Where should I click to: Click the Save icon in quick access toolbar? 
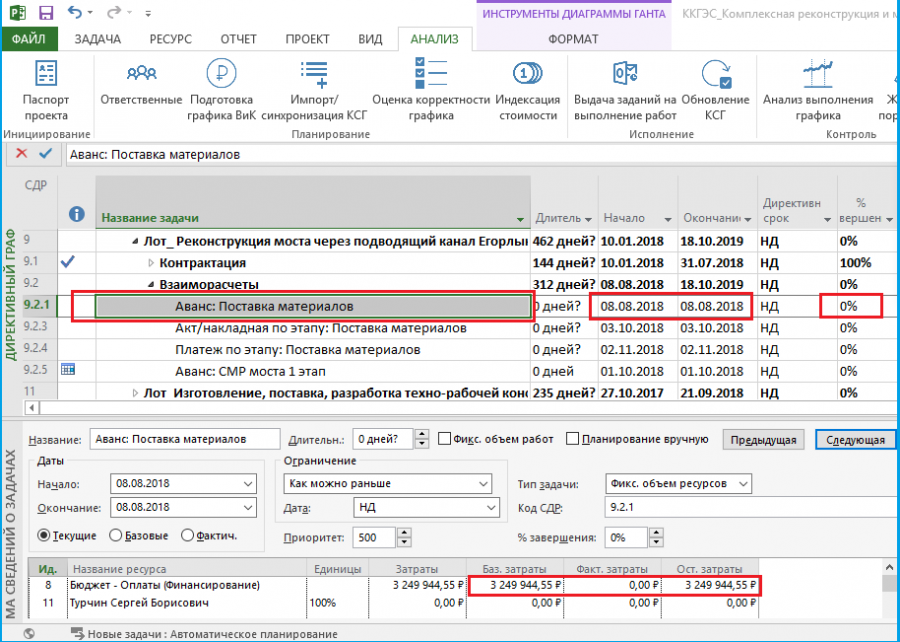pos(45,13)
